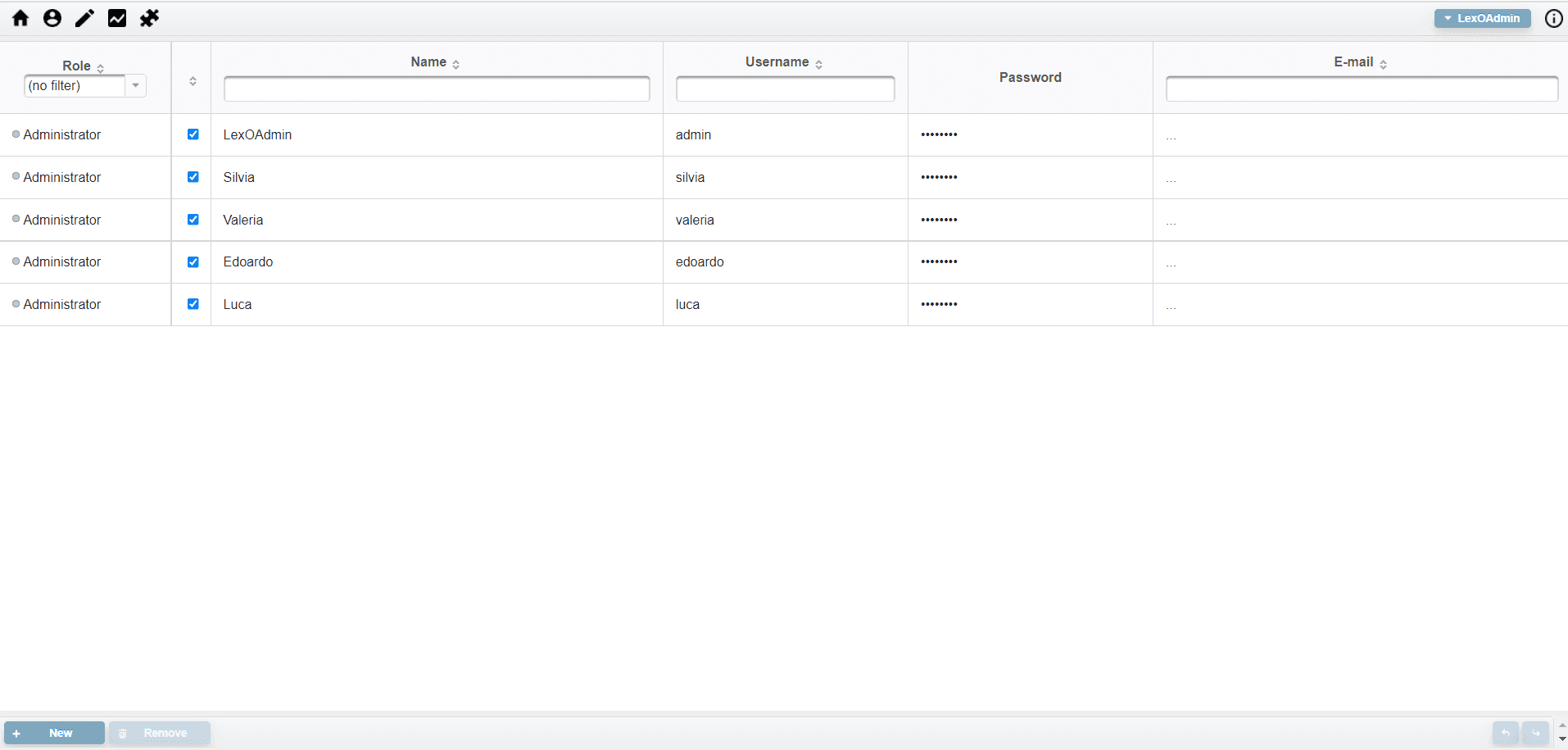
Task: Open the LexOAdmin user dropdown menu
Action: (1482, 18)
